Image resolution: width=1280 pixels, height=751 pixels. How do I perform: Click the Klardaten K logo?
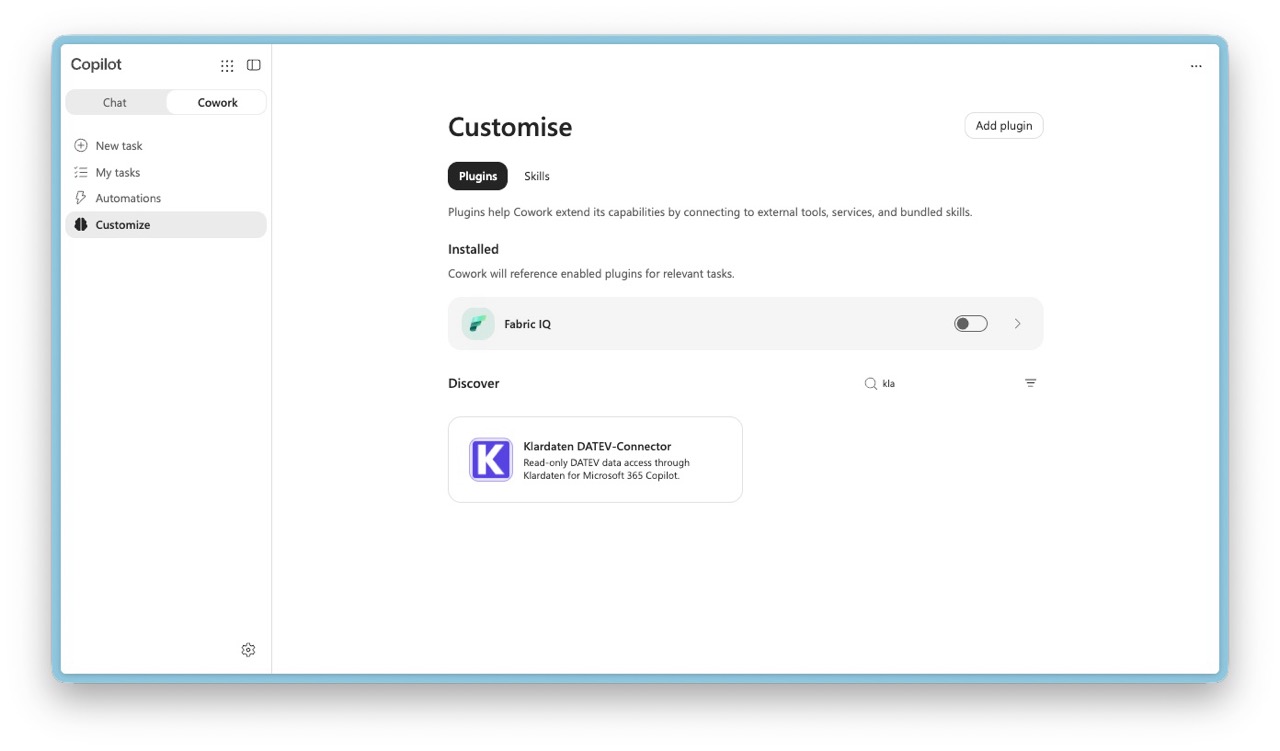[491, 460]
